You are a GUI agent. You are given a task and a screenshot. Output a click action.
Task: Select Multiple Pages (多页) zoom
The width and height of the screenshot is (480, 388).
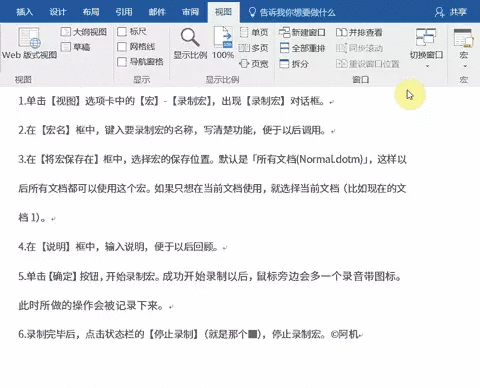pos(254,48)
